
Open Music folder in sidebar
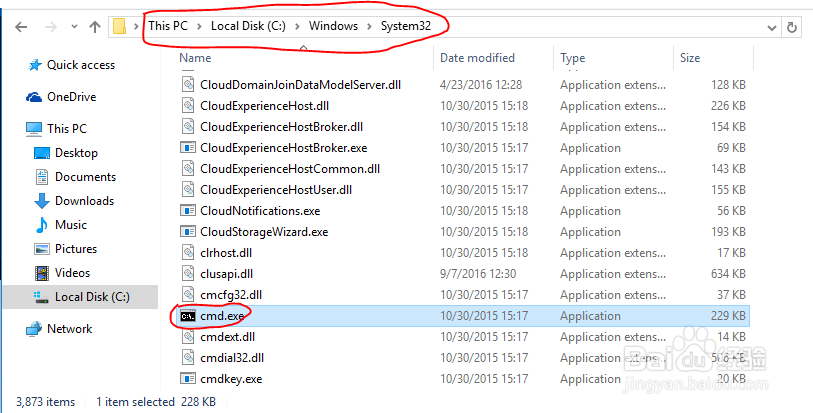[x=71, y=224]
